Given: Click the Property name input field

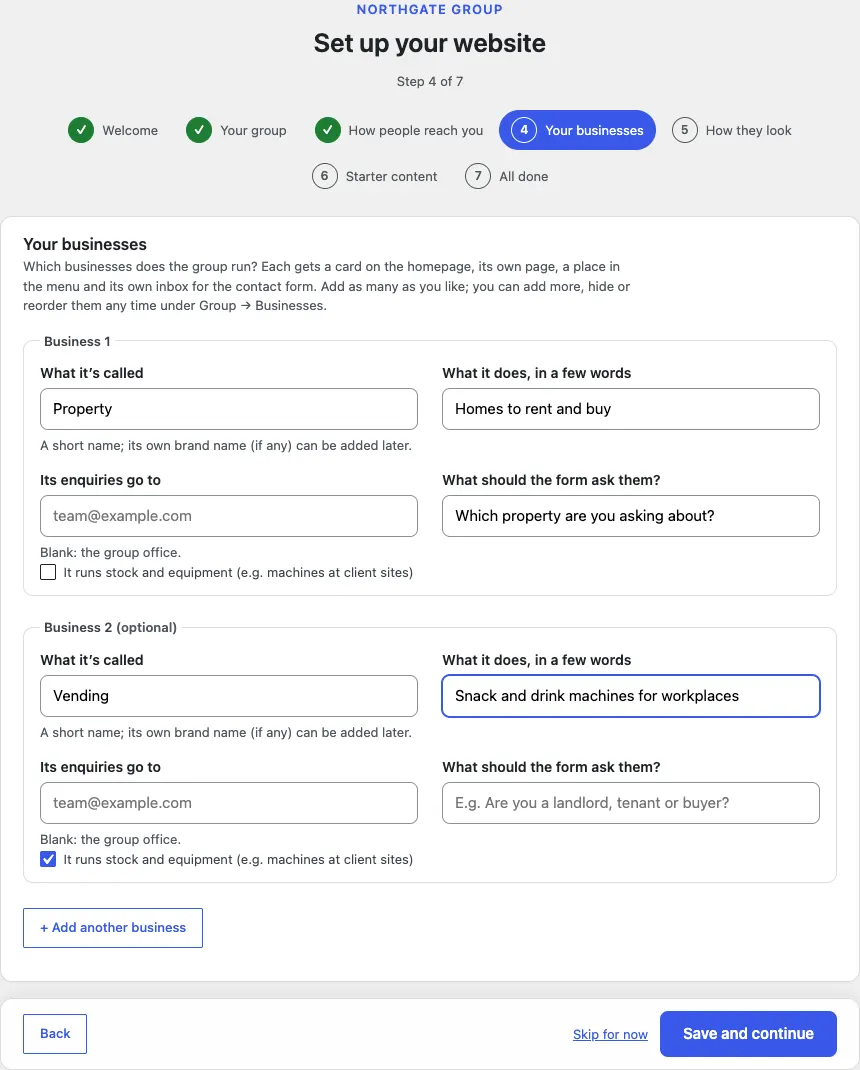Looking at the screenshot, I should (x=229, y=409).
